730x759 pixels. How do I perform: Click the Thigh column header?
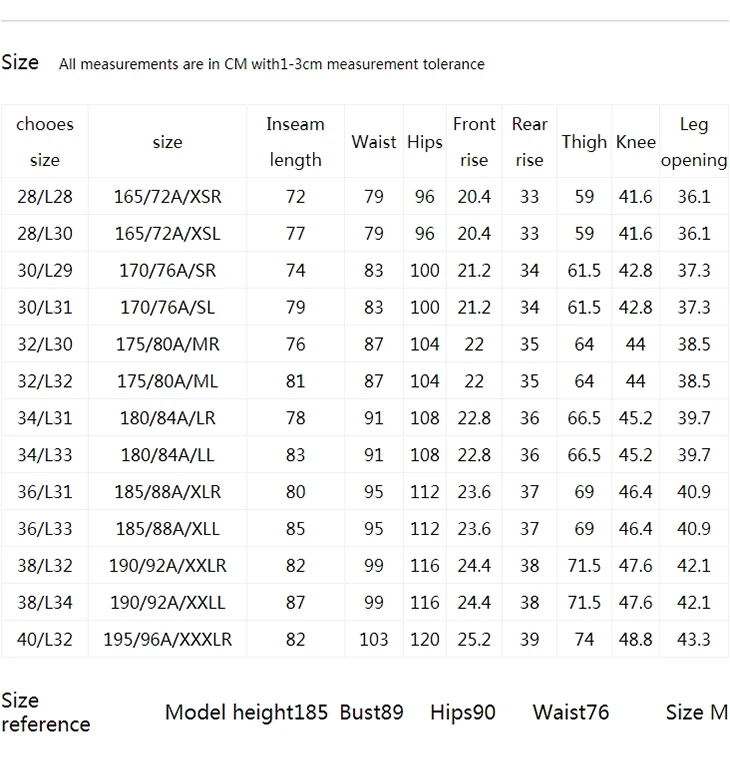click(584, 142)
